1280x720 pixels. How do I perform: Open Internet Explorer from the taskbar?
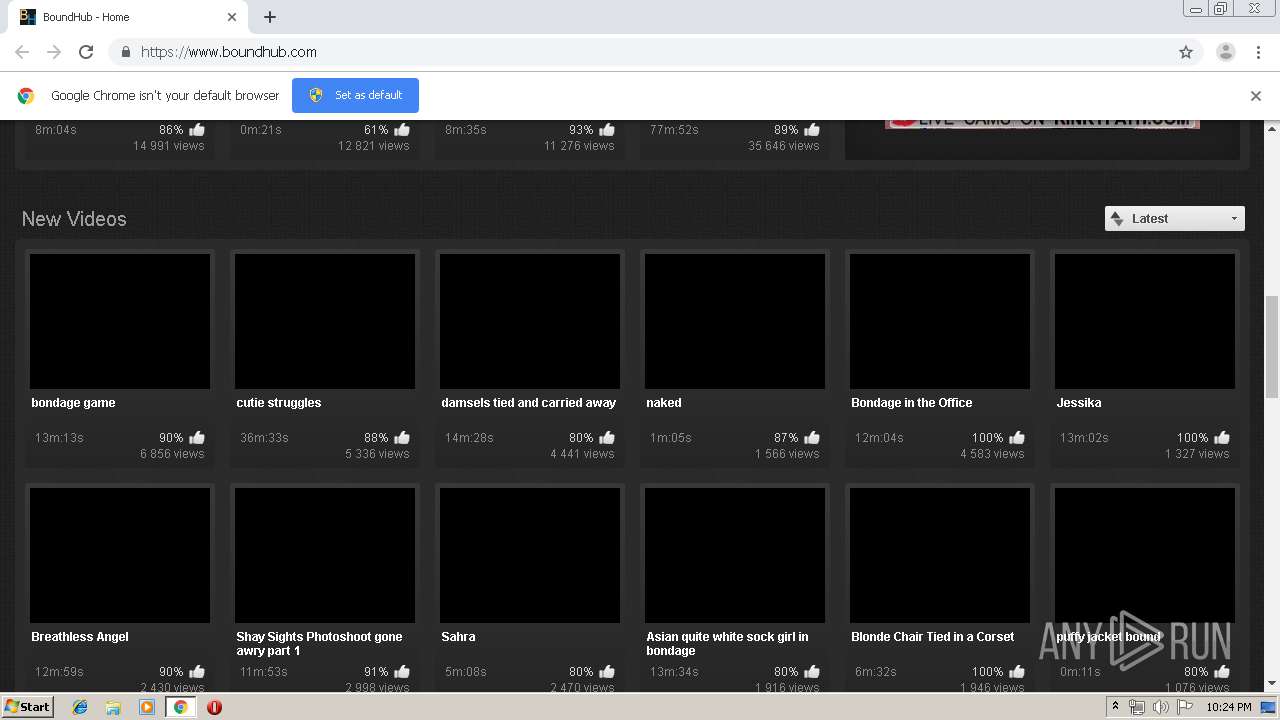(x=80, y=707)
